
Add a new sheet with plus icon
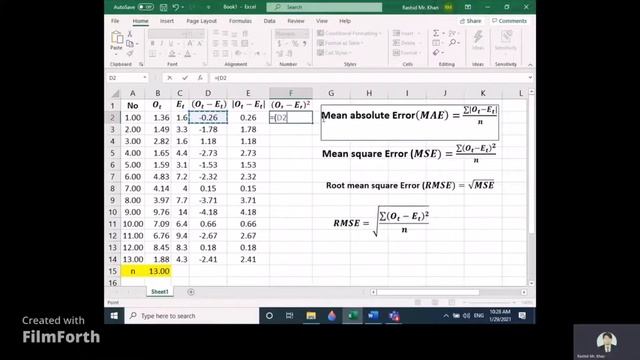(191, 292)
